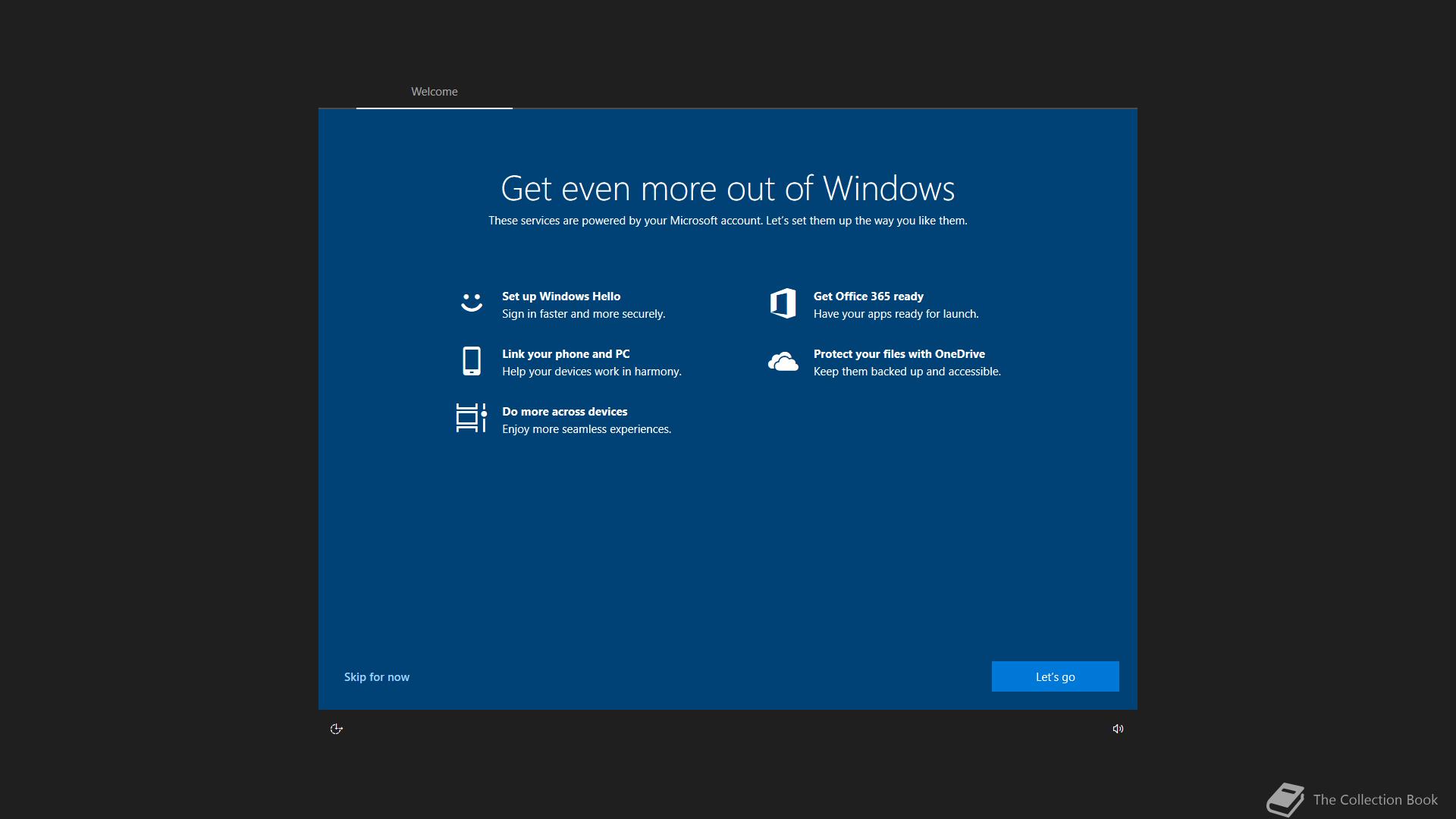This screenshot has height=819, width=1456.
Task: Click "Enjoy more seamless experiences." text
Action: coord(586,429)
